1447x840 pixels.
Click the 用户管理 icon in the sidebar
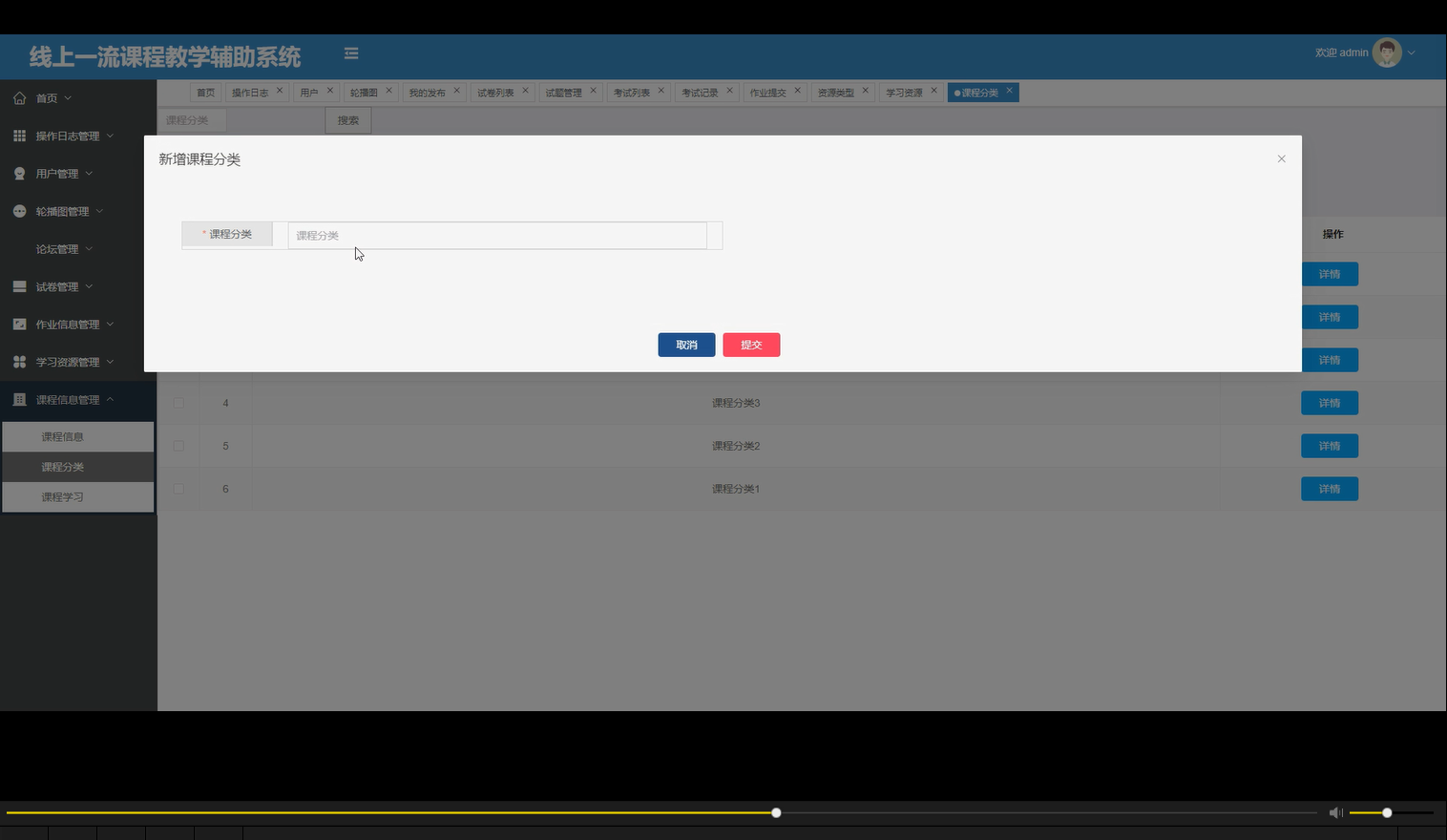pos(19,174)
